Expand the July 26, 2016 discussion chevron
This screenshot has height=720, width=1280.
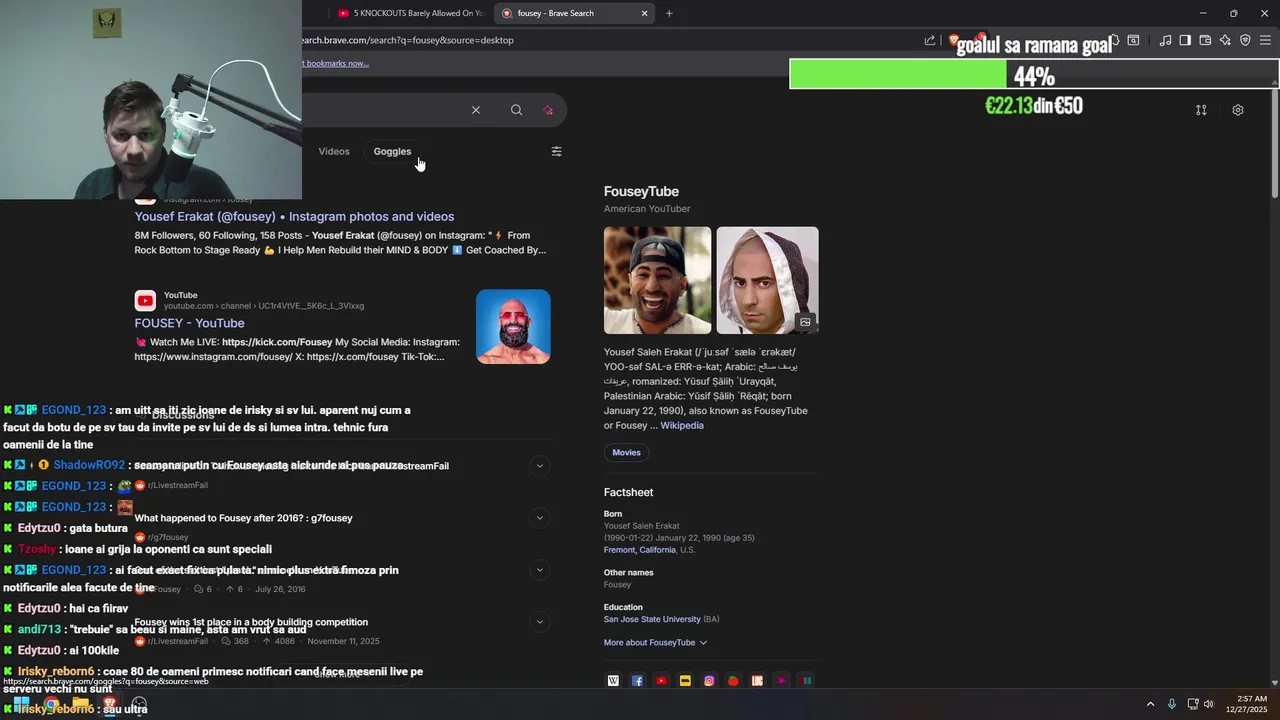(x=540, y=570)
